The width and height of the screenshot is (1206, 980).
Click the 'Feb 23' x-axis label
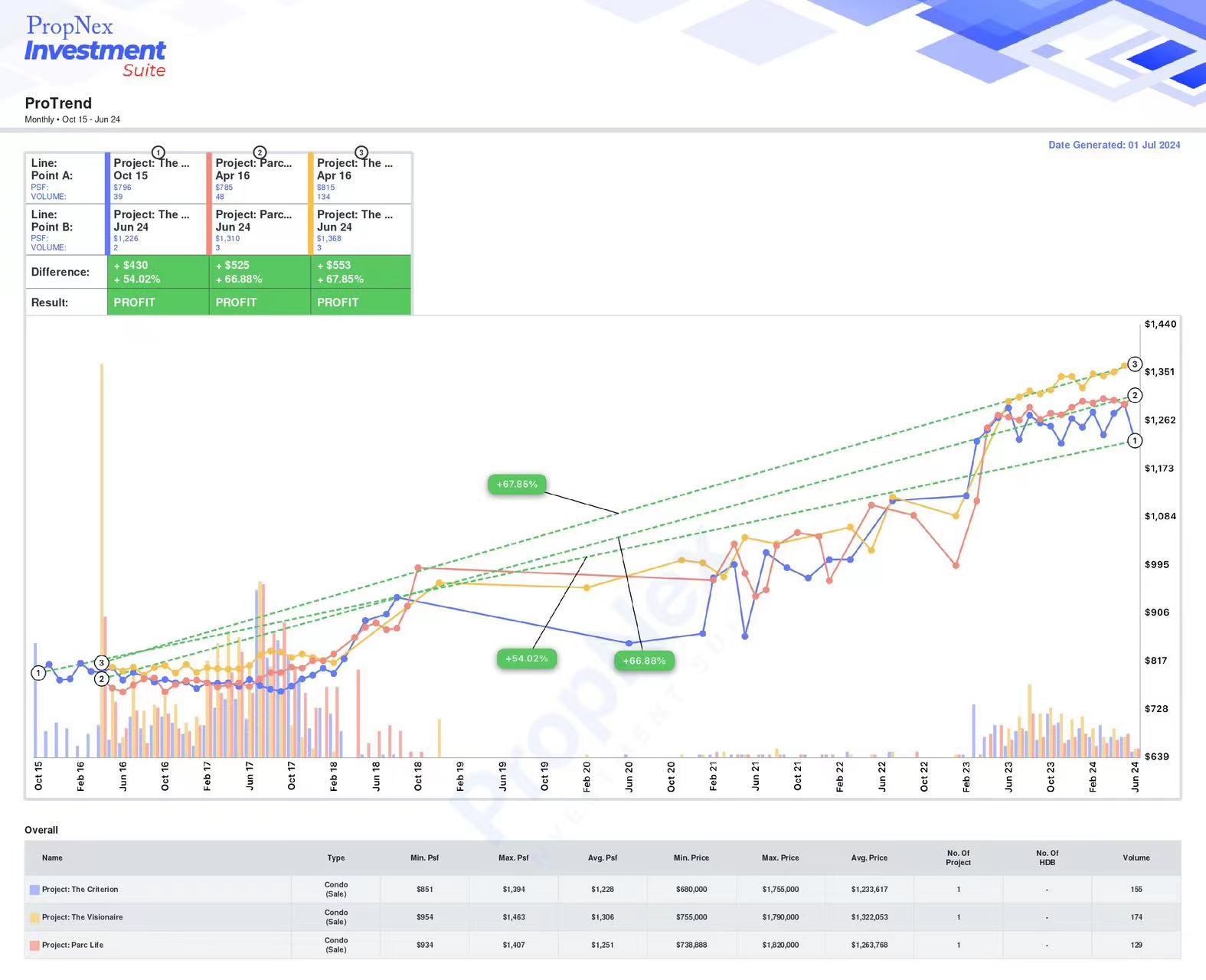click(x=966, y=776)
